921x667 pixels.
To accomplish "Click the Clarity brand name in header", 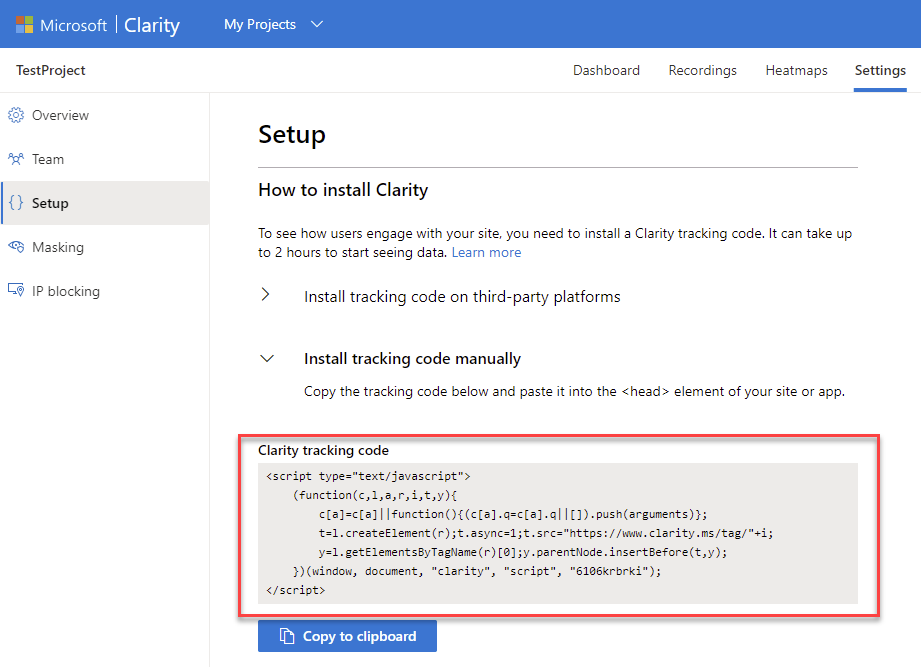I will [x=152, y=25].
